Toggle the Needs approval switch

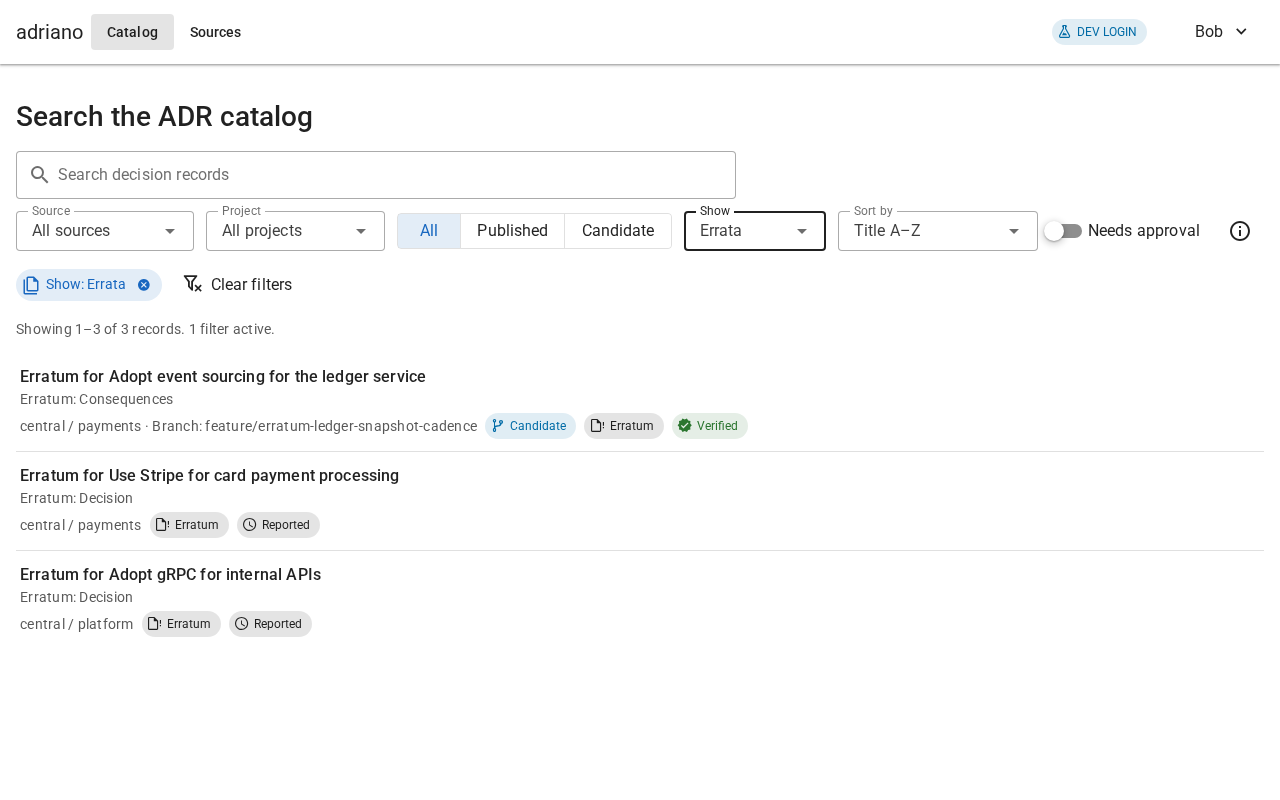pos(1063,231)
